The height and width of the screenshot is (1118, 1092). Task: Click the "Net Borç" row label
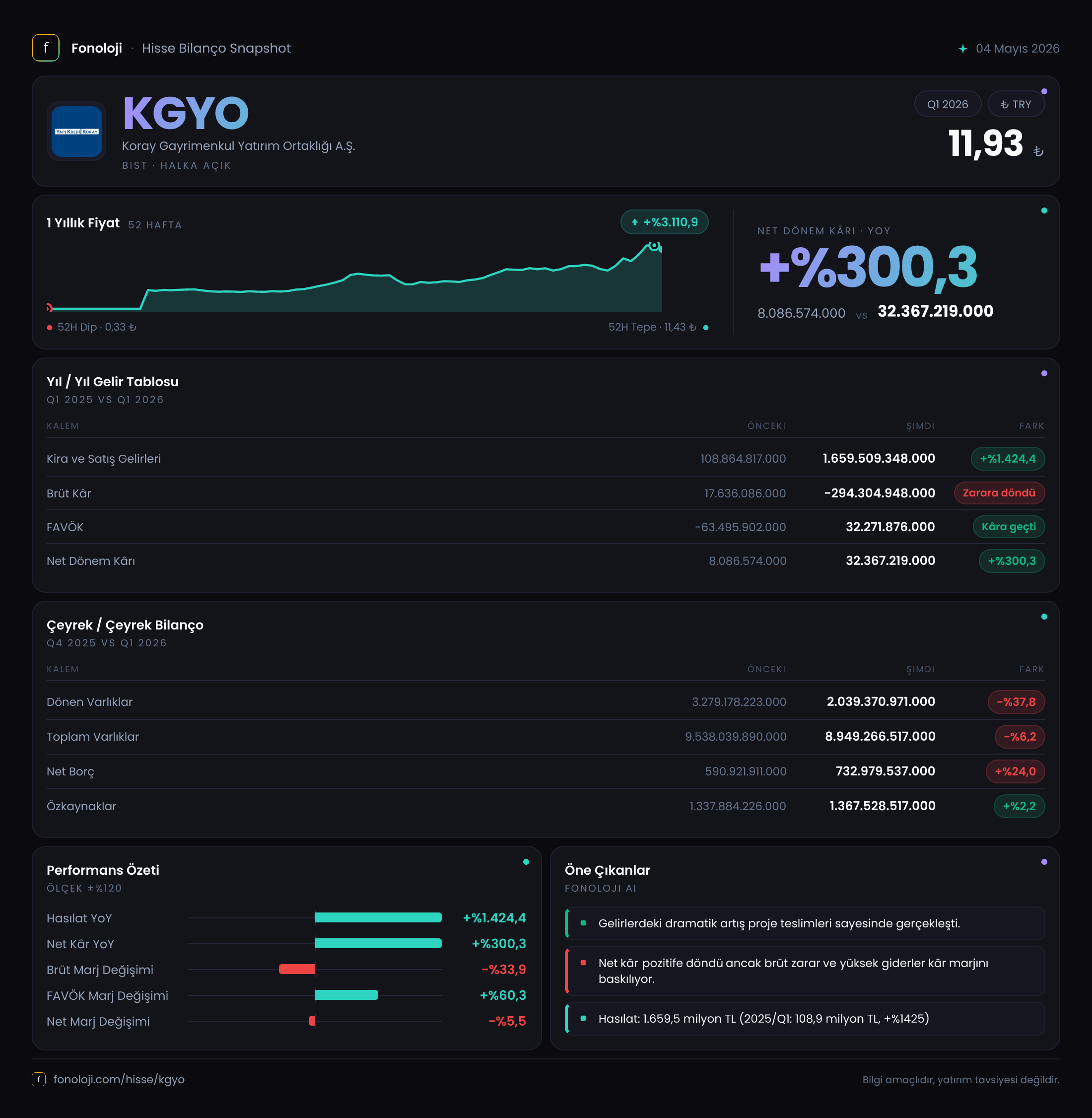click(70, 771)
